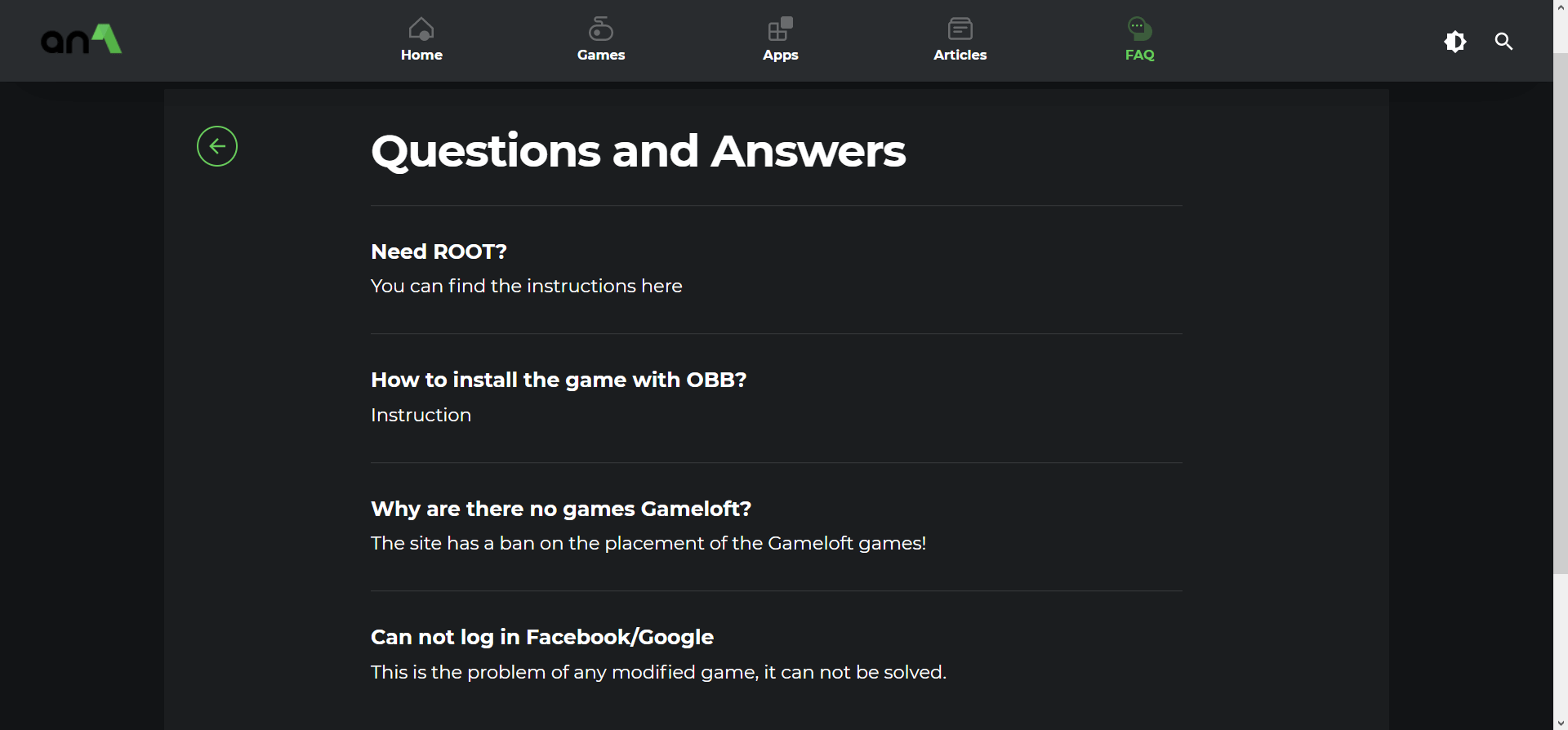
Task: Open the Home menu label
Action: tap(421, 55)
